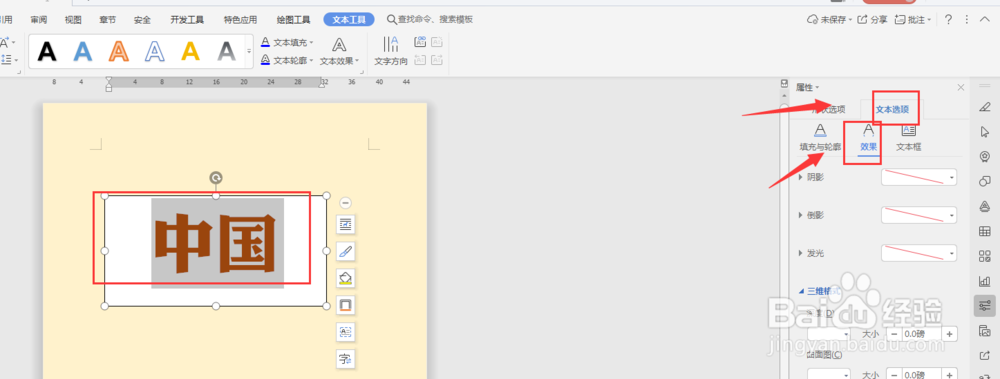Open the 填充与轮廓 sub-tab

coord(820,138)
